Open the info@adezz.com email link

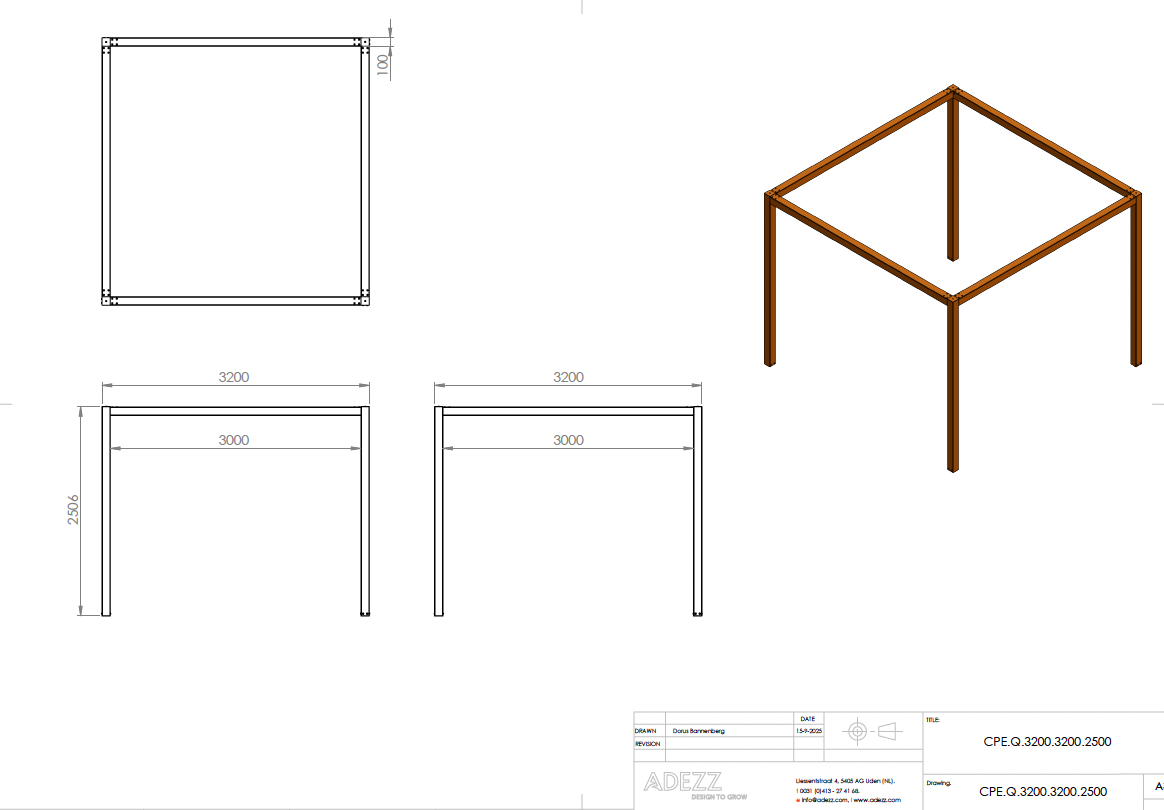coord(823,800)
